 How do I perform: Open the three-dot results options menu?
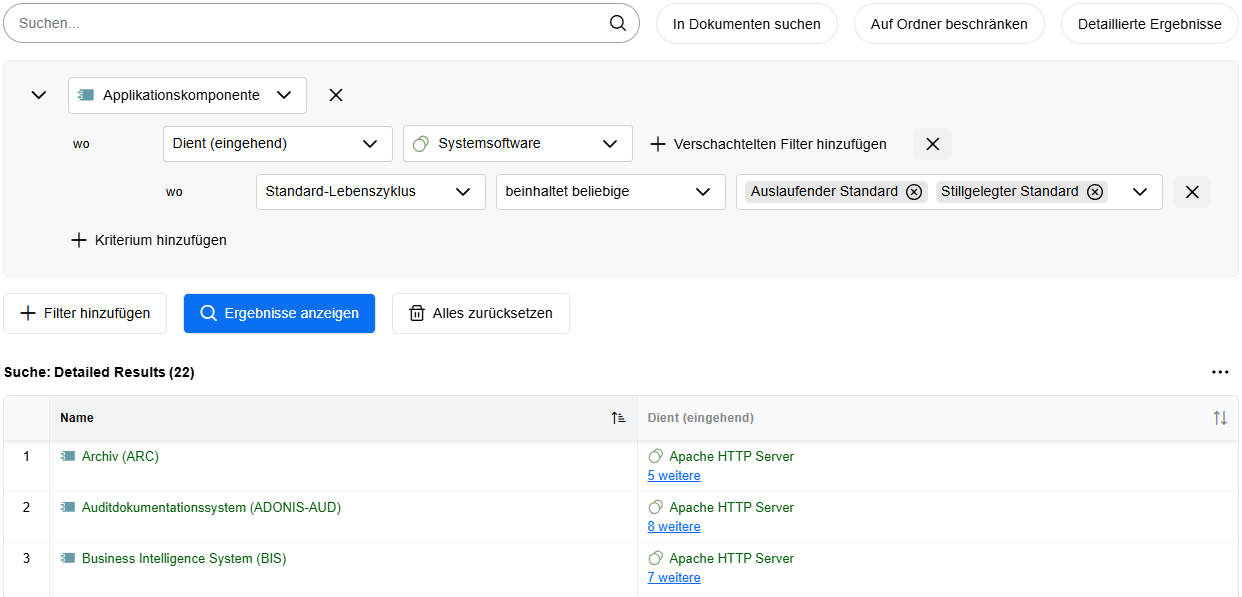(1220, 371)
